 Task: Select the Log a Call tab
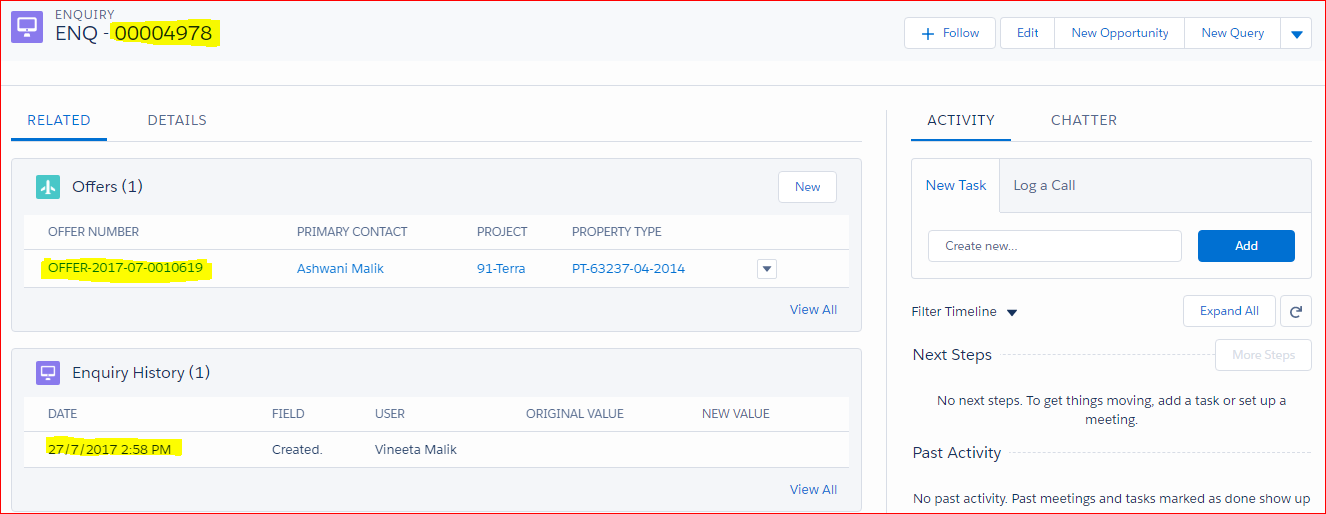click(1044, 185)
